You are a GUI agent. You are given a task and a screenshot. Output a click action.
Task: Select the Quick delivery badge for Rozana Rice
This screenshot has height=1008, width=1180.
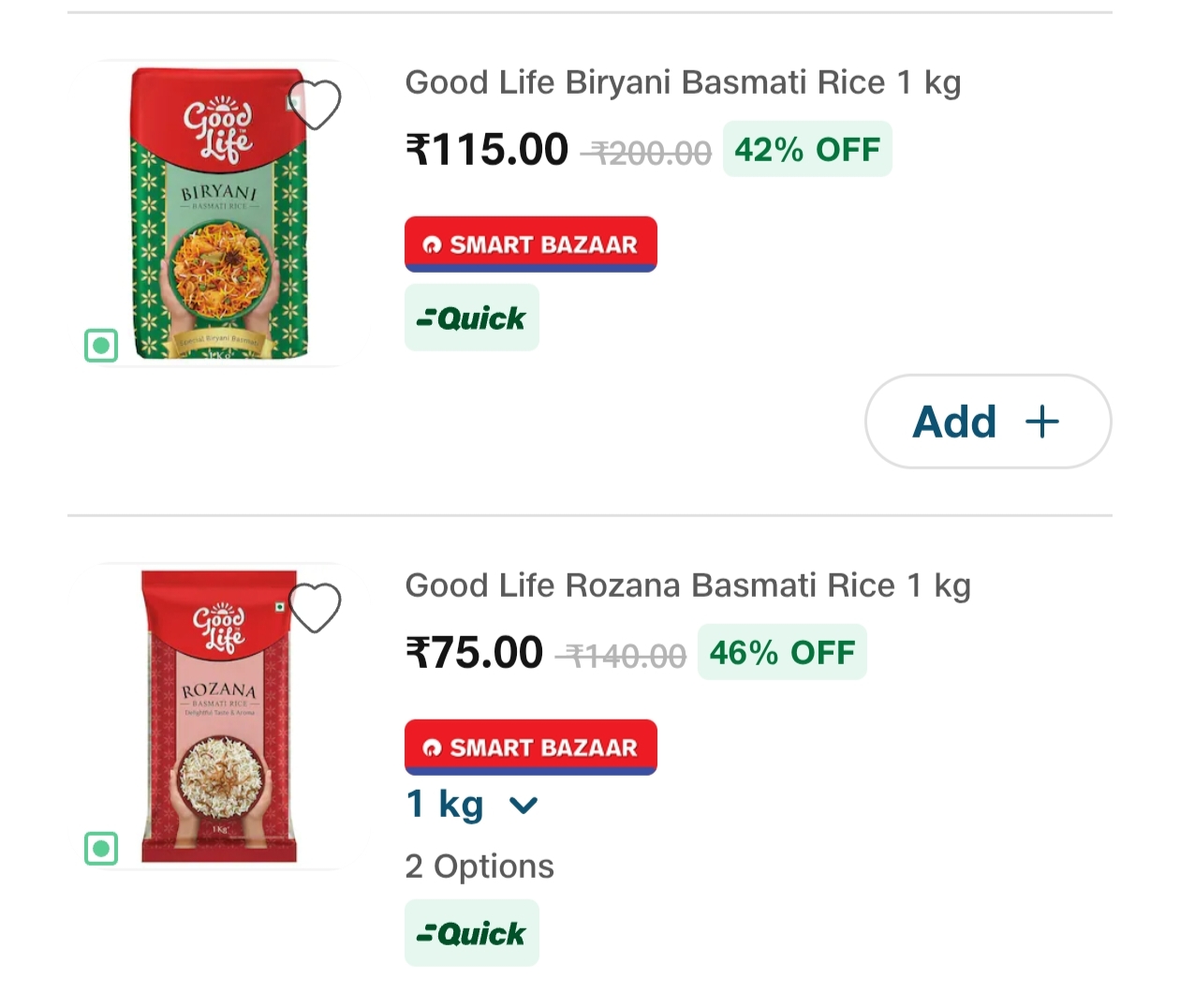[x=471, y=931]
